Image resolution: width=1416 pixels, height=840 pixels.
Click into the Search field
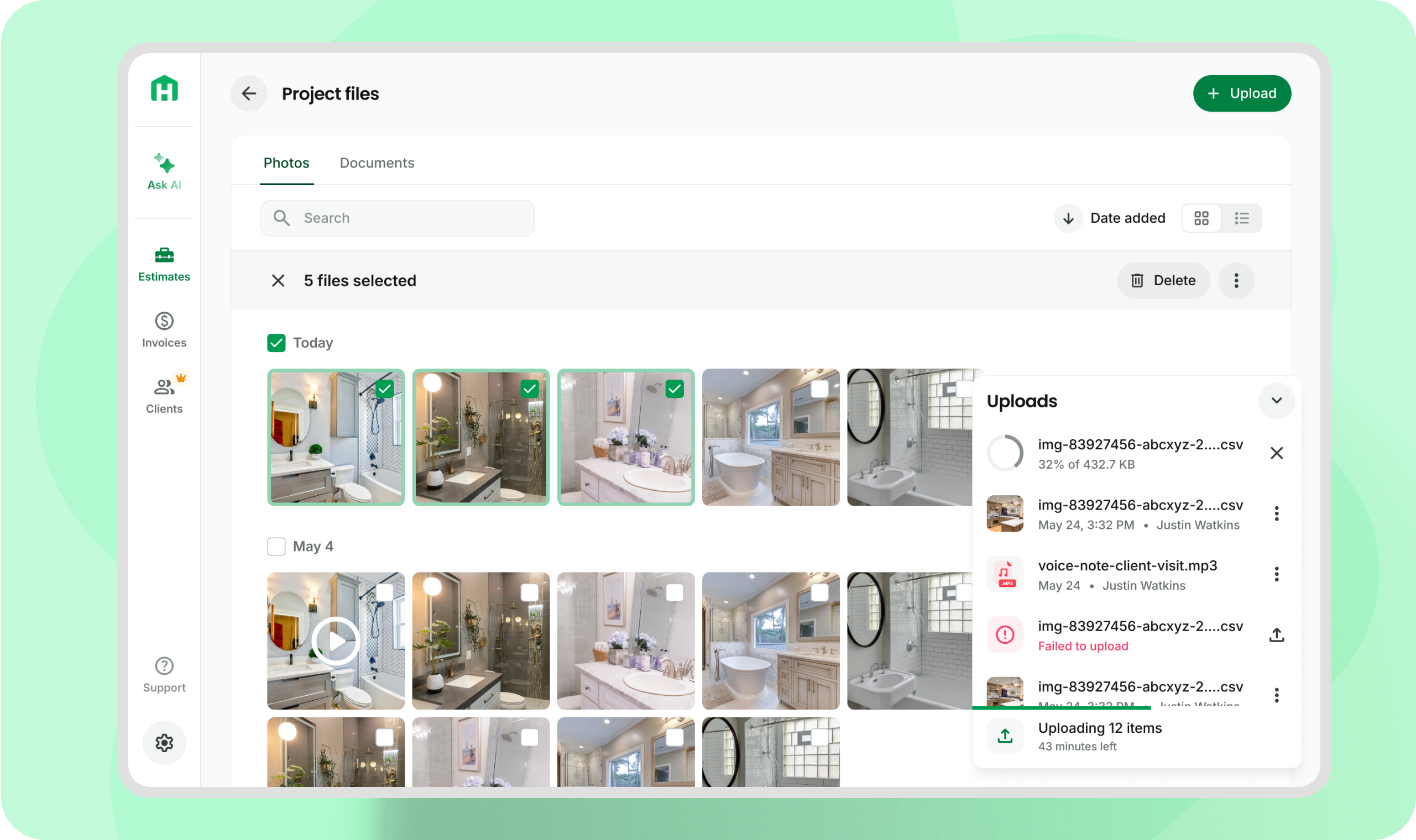(x=398, y=218)
